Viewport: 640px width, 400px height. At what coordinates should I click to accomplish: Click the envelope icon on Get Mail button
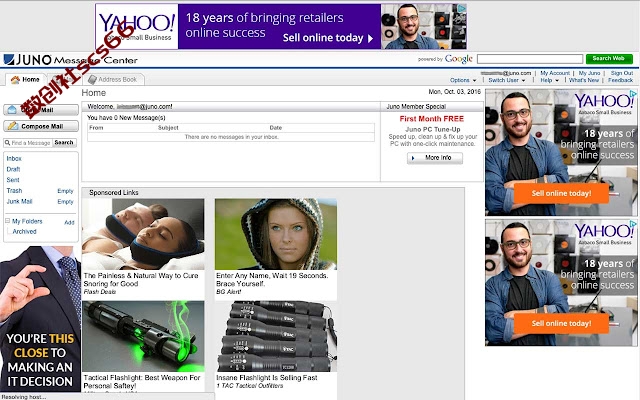click(x=12, y=110)
